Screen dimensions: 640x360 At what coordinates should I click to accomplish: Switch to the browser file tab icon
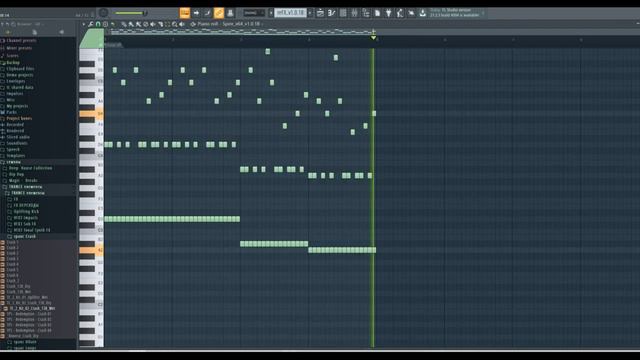[35, 32]
